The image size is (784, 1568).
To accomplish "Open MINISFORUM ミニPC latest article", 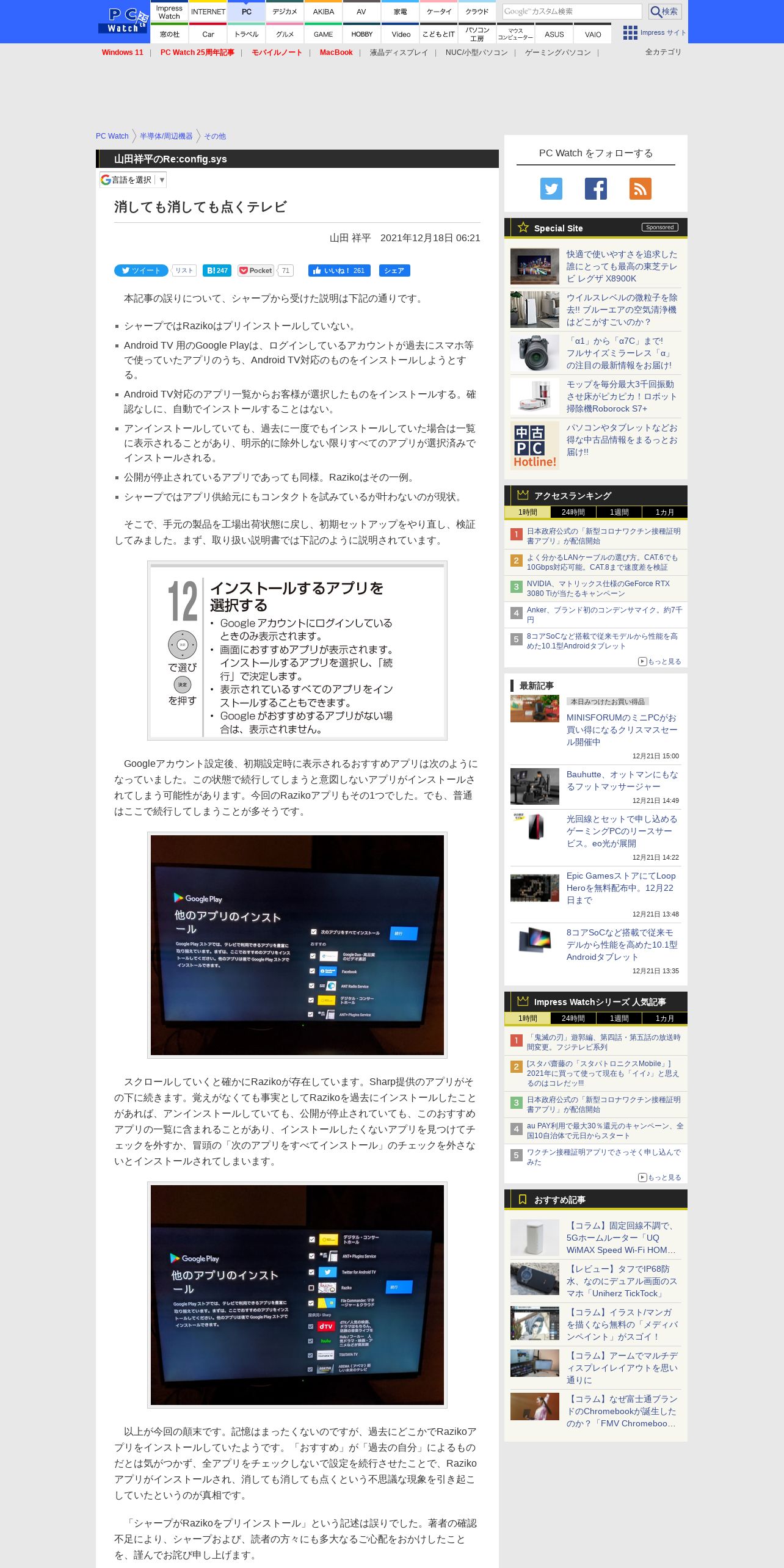I will (x=622, y=730).
